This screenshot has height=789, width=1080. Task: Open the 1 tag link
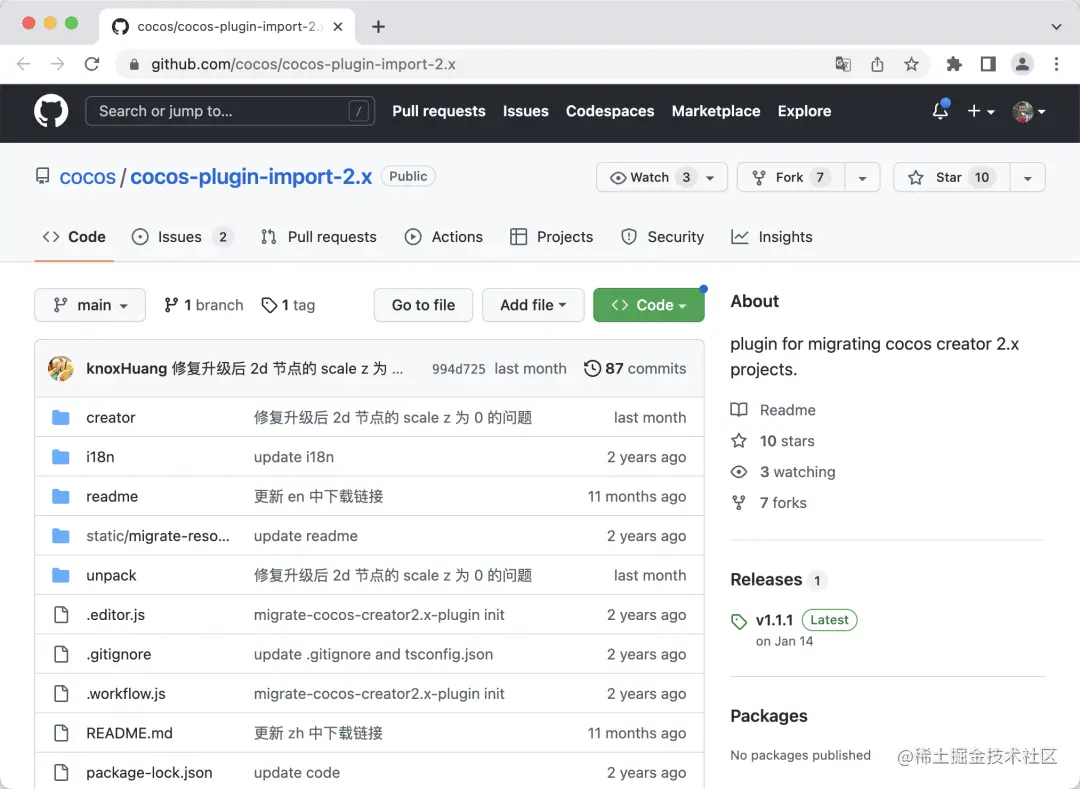[x=288, y=305]
